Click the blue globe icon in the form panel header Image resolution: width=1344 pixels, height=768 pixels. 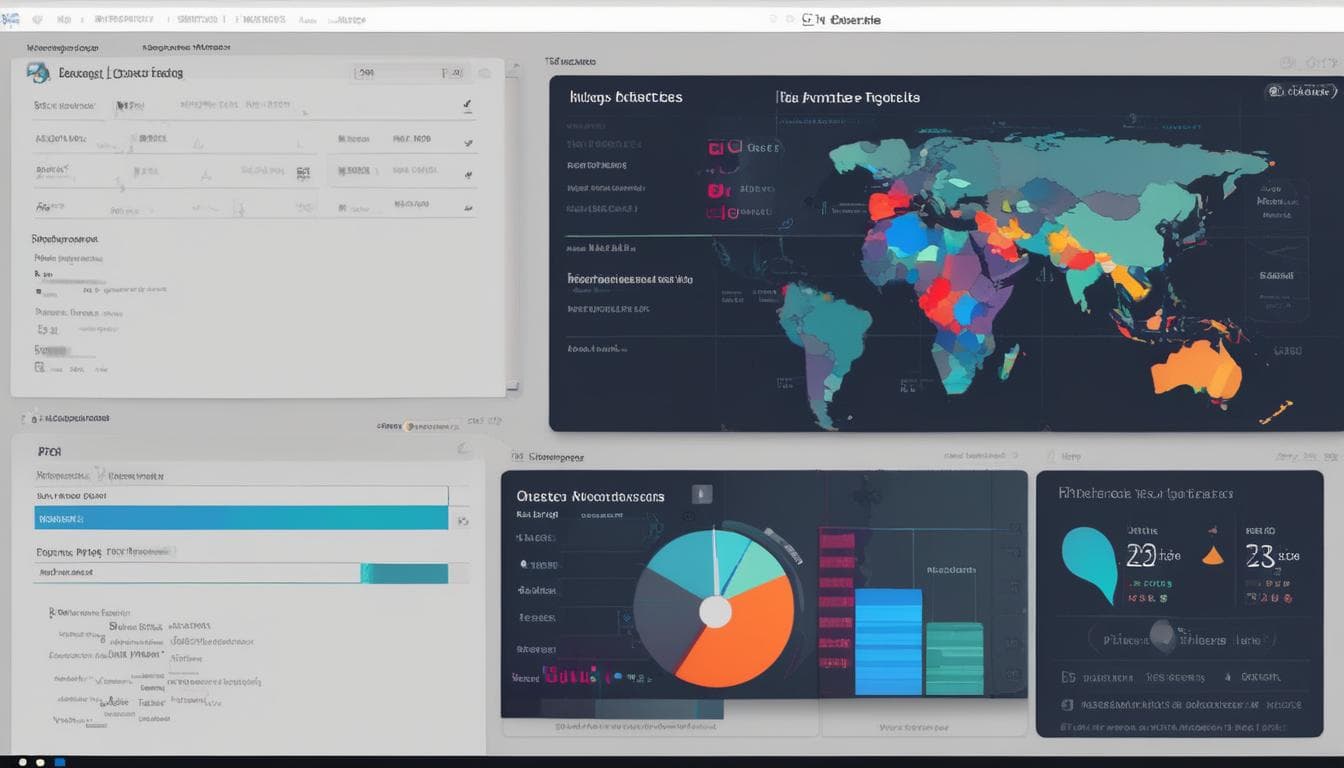pyautogui.click(x=37, y=72)
